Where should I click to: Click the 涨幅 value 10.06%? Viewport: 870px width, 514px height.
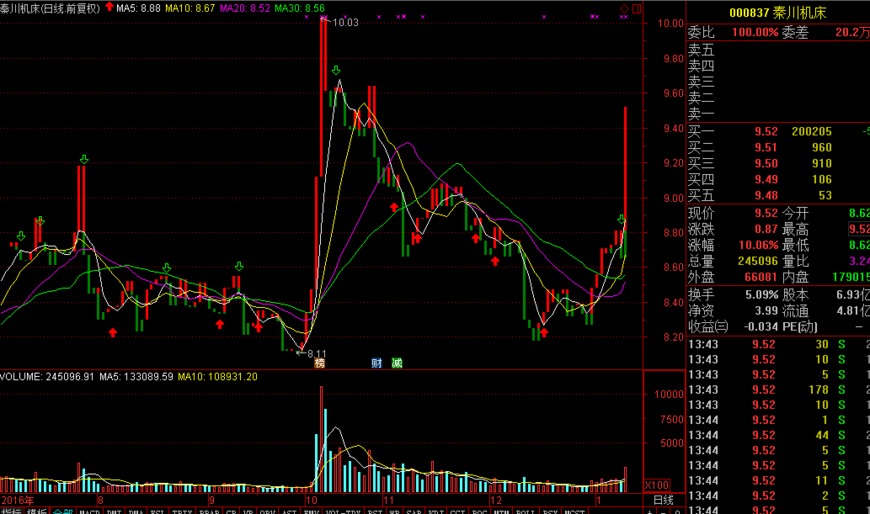[758, 245]
